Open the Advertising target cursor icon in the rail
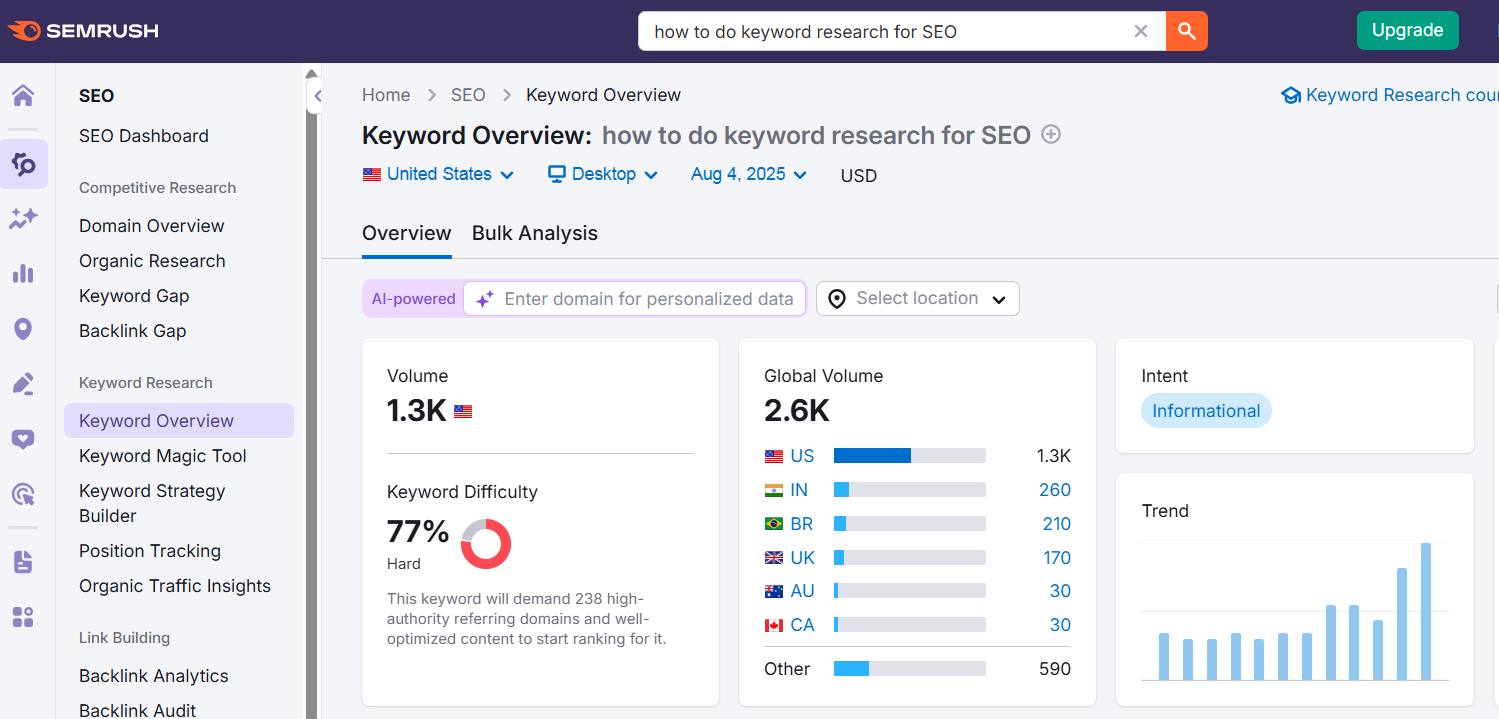This screenshot has width=1499, height=719. [23, 494]
